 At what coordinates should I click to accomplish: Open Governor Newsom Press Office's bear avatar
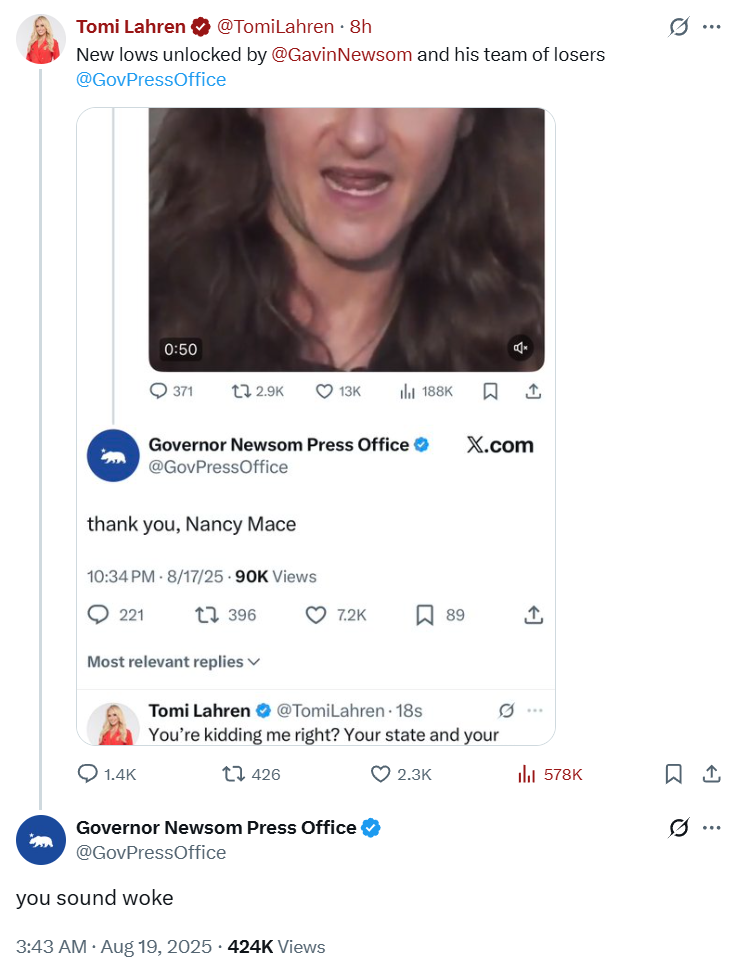[x=40, y=840]
